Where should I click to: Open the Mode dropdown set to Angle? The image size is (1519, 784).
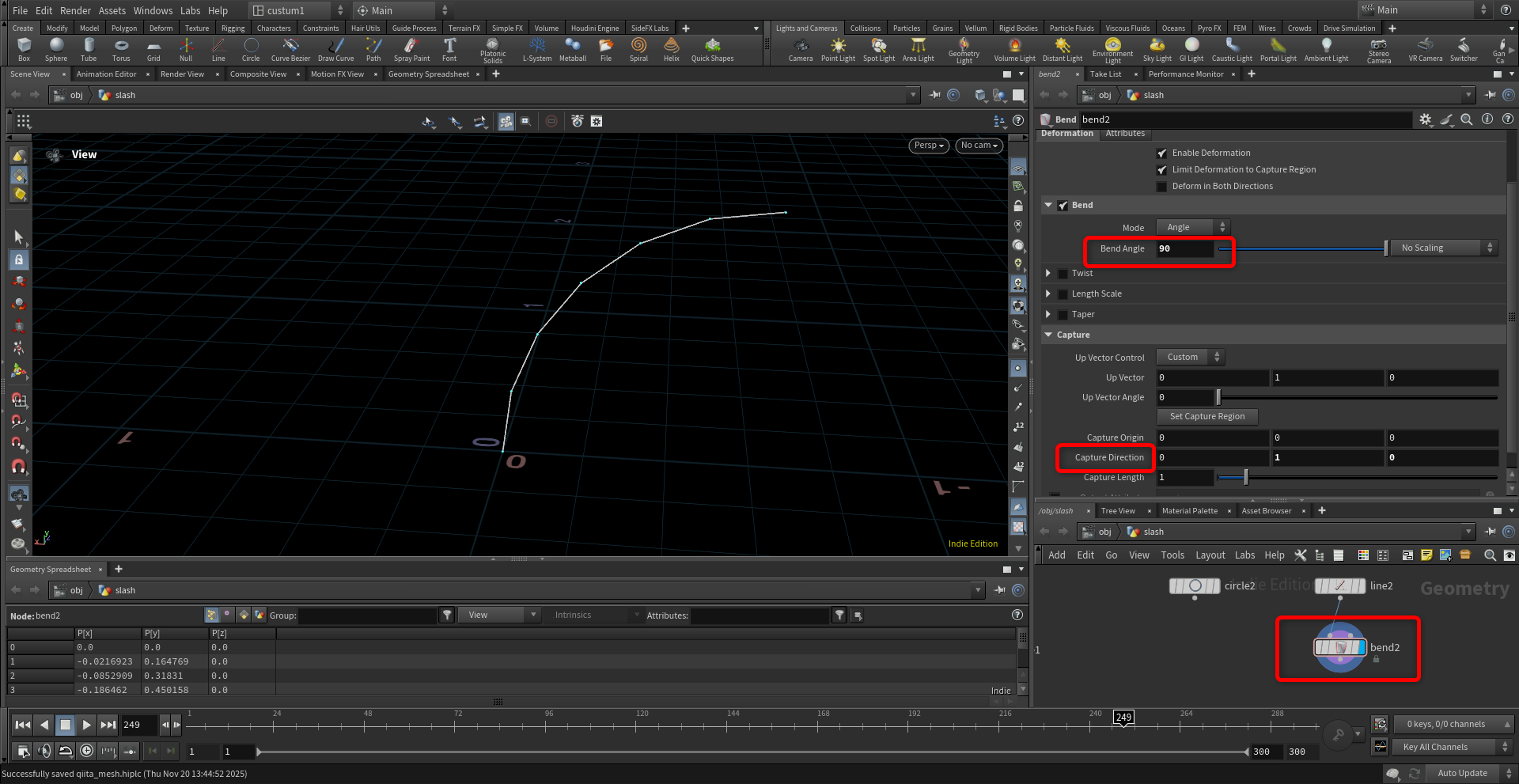(x=1191, y=227)
